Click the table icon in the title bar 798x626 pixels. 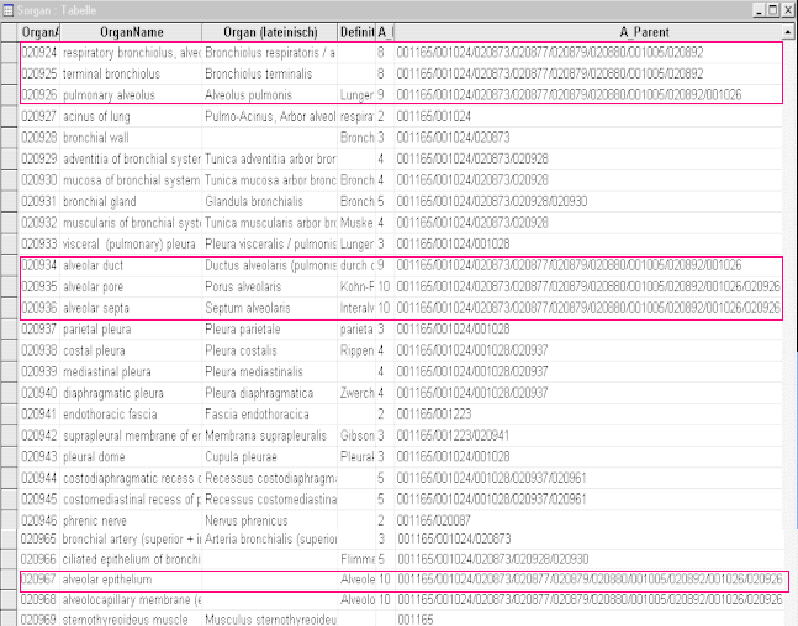click(x=8, y=9)
